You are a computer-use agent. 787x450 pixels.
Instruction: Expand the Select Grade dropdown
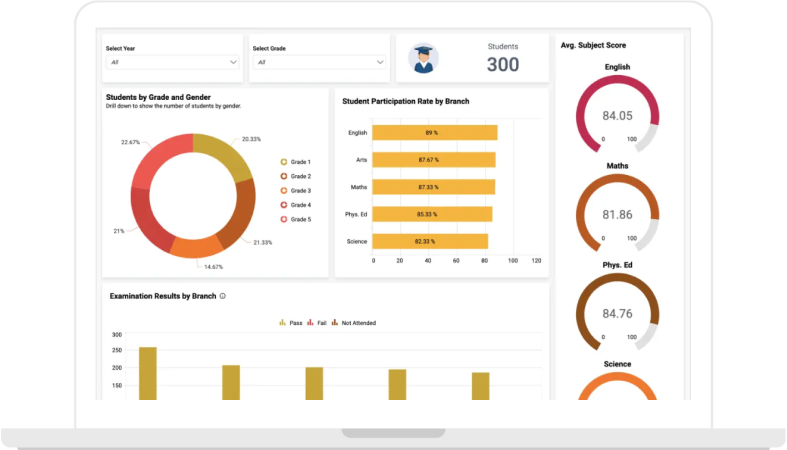click(x=319, y=62)
